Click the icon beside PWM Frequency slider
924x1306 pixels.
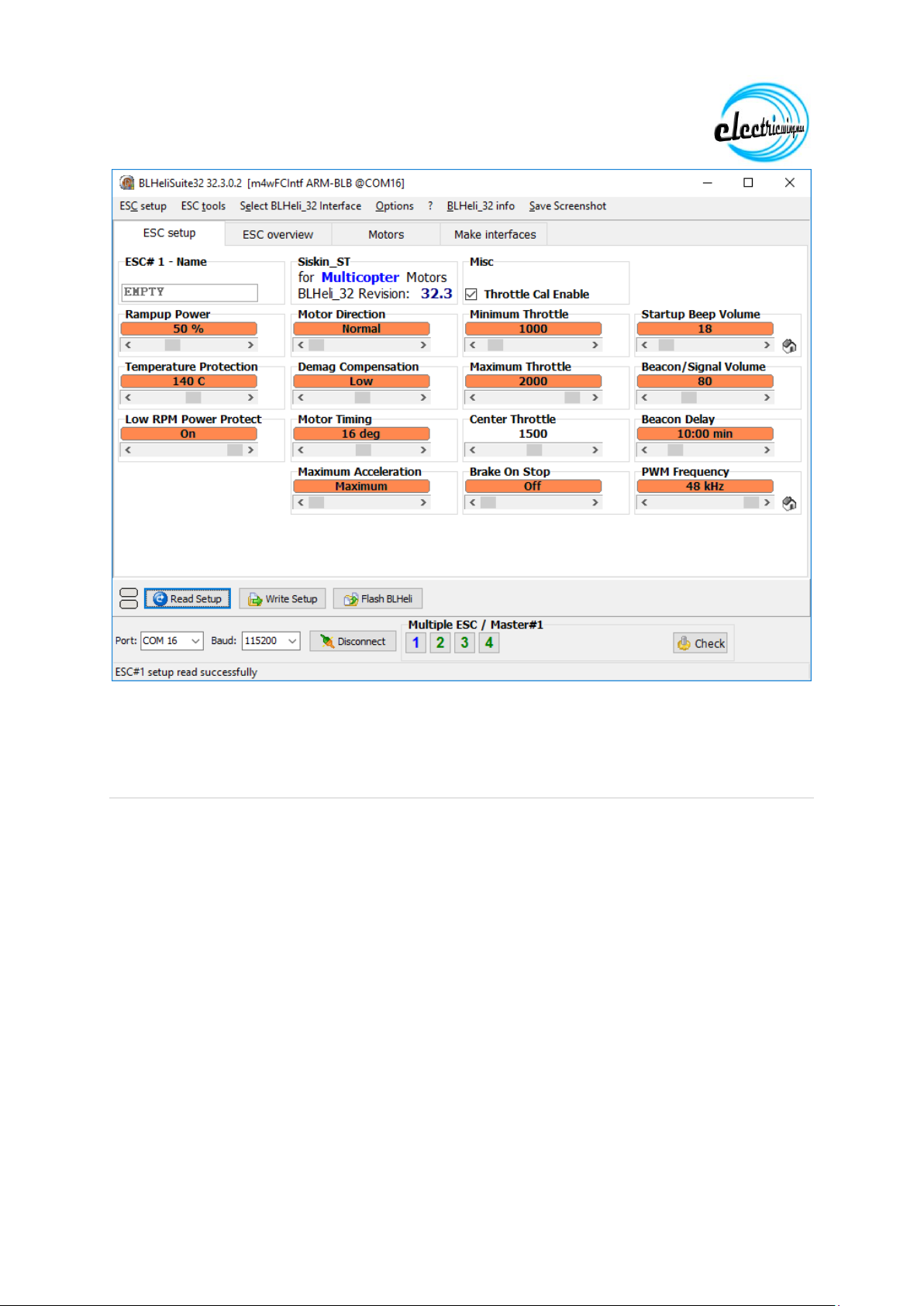tap(789, 504)
